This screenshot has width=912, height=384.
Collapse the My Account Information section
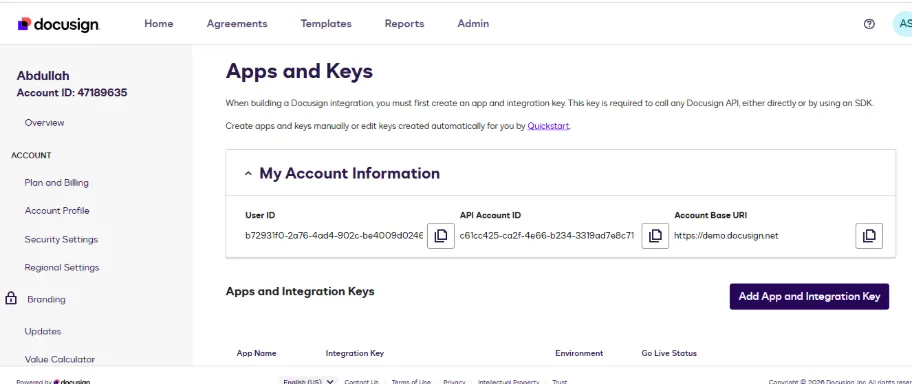248,173
